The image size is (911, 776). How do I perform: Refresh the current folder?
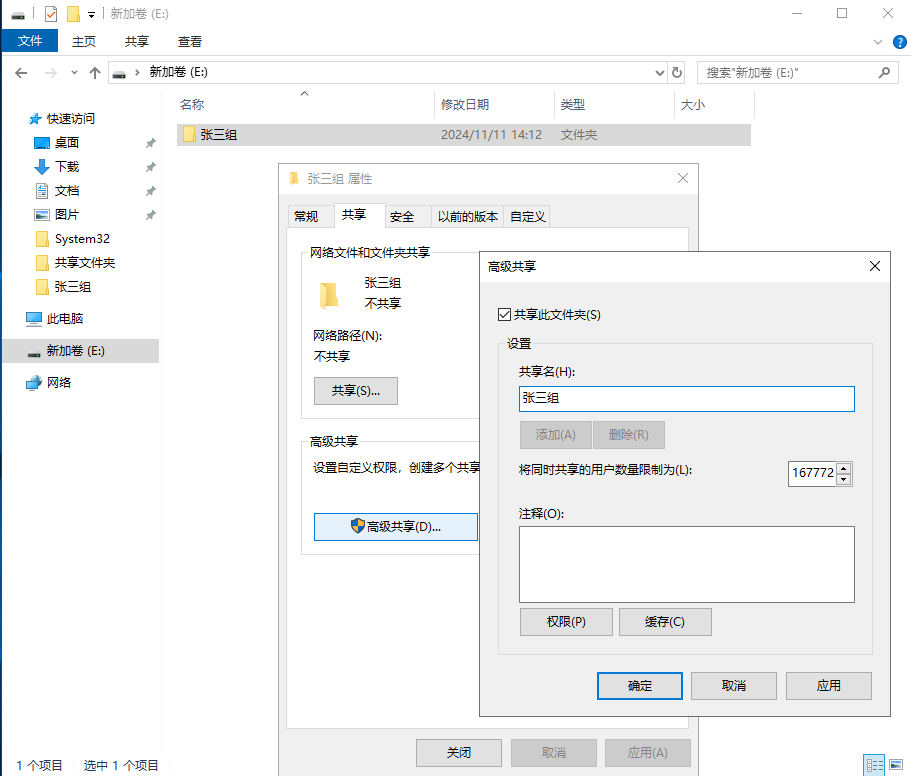pos(676,73)
